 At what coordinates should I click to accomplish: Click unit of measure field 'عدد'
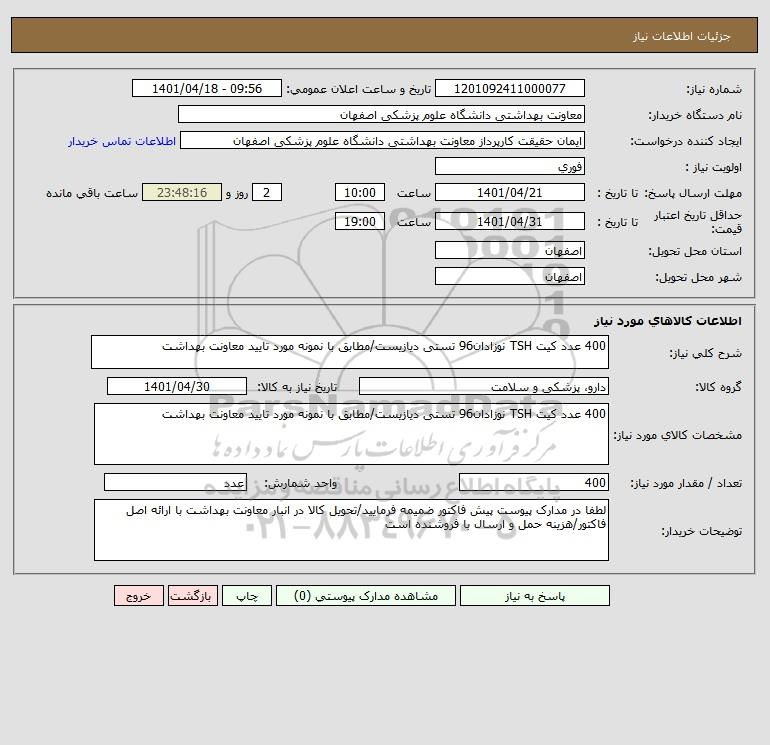(175, 483)
